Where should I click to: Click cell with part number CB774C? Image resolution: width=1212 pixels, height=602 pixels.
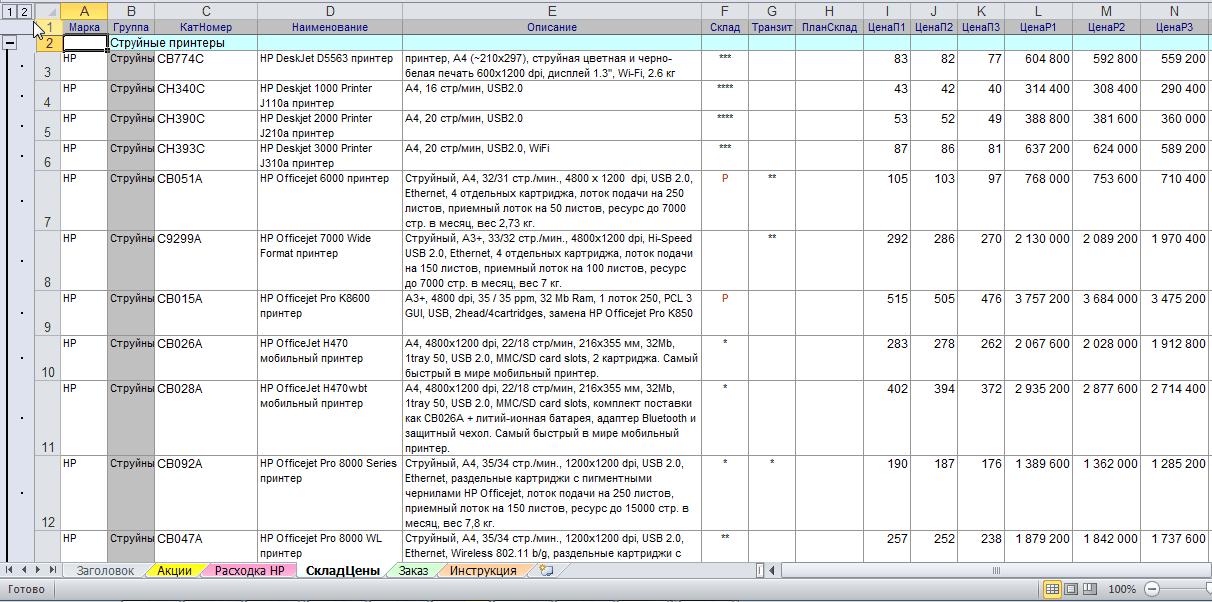click(205, 66)
